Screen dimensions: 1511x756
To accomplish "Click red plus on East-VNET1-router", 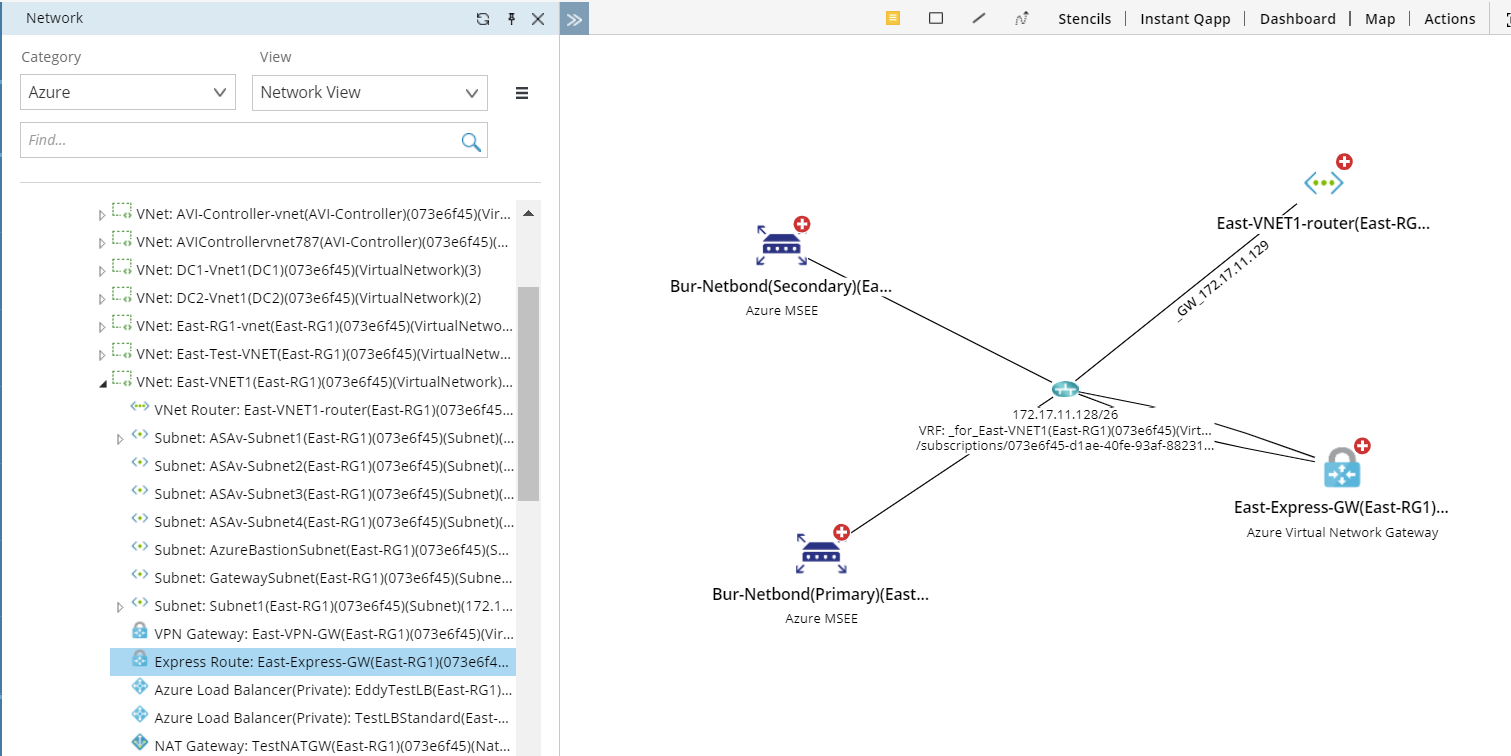I will pyautogui.click(x=1345, y=162).
